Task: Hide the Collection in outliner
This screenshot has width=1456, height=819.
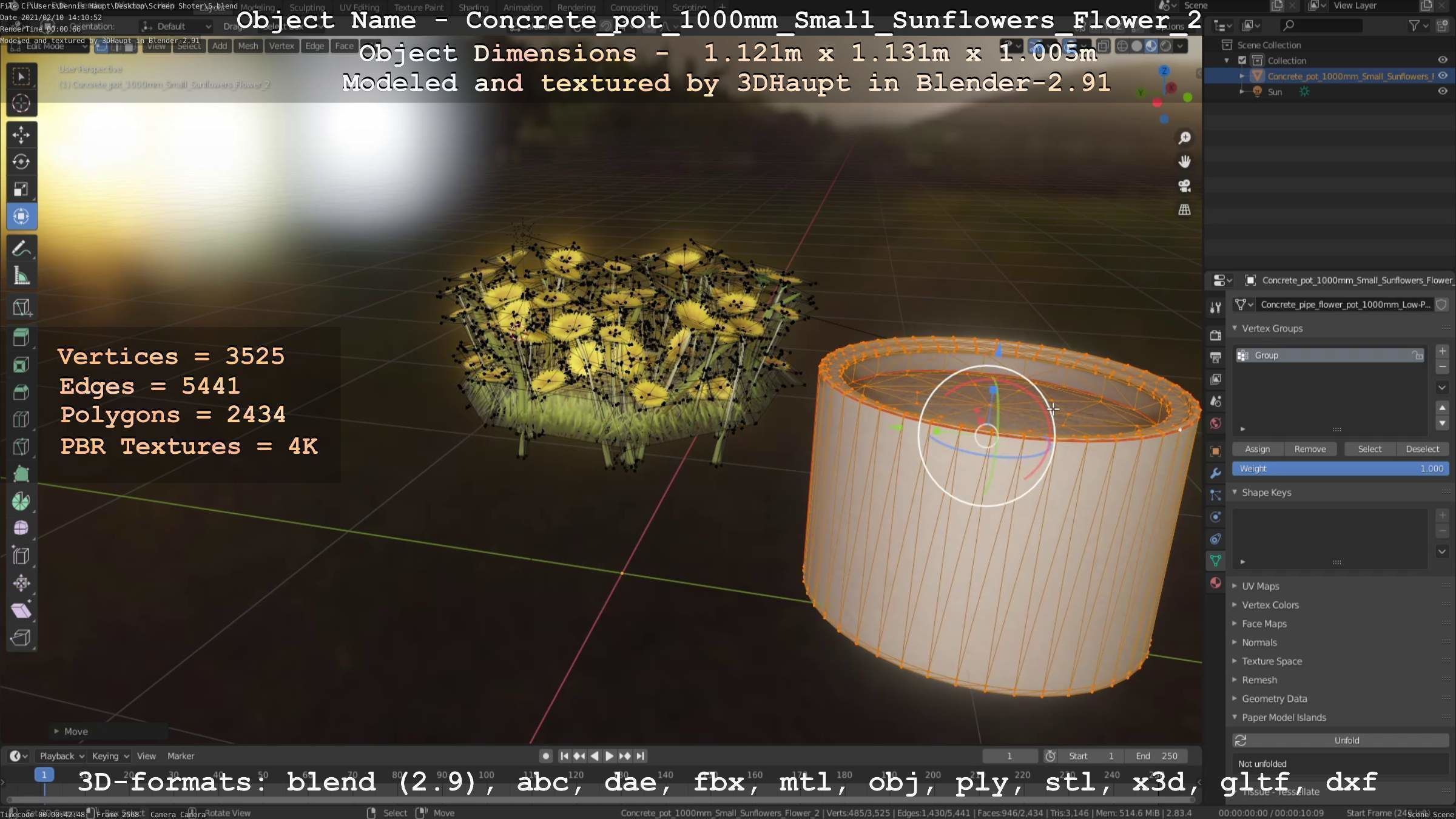Action: click(x=1443, y=60)
